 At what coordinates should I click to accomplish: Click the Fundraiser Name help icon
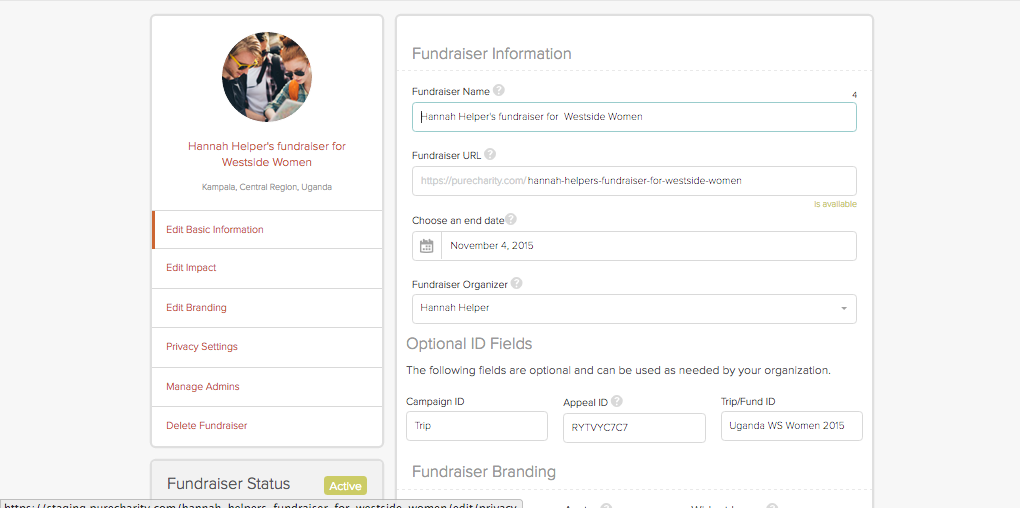point(499,90)
